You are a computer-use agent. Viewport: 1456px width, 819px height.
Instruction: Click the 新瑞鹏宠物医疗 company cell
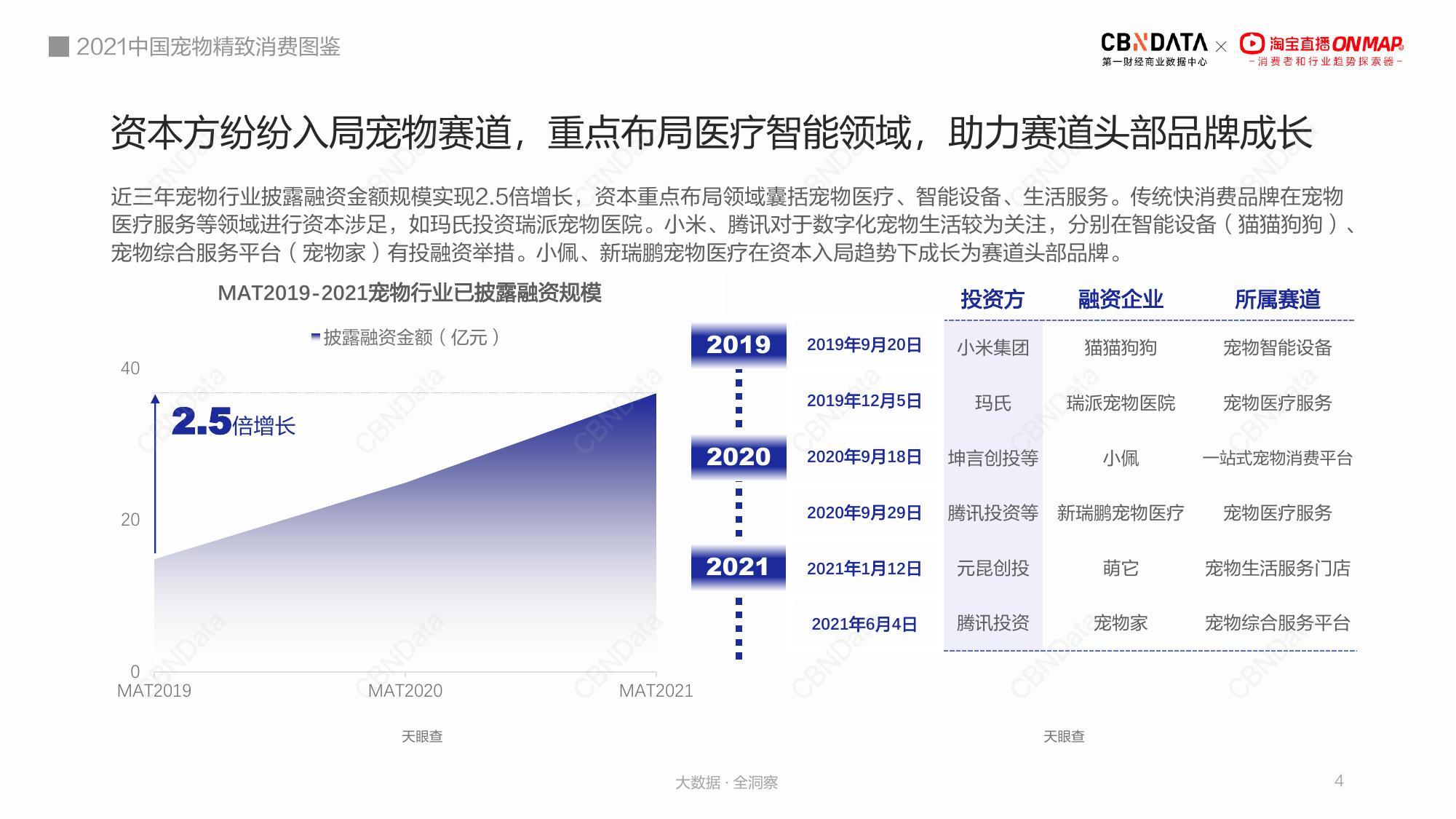pos(1121,513)
